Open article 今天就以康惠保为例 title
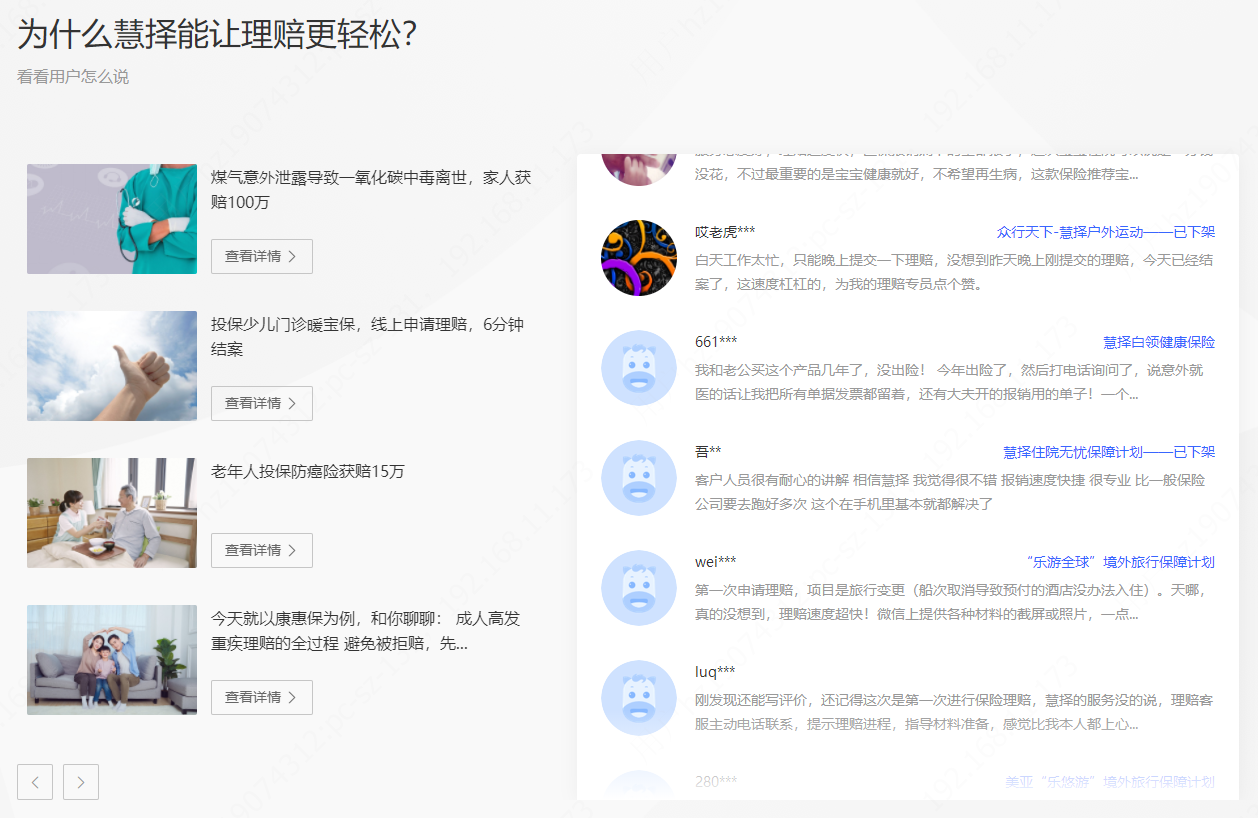The width and height of the screenshot is (1258, 818). pos(366,631)
